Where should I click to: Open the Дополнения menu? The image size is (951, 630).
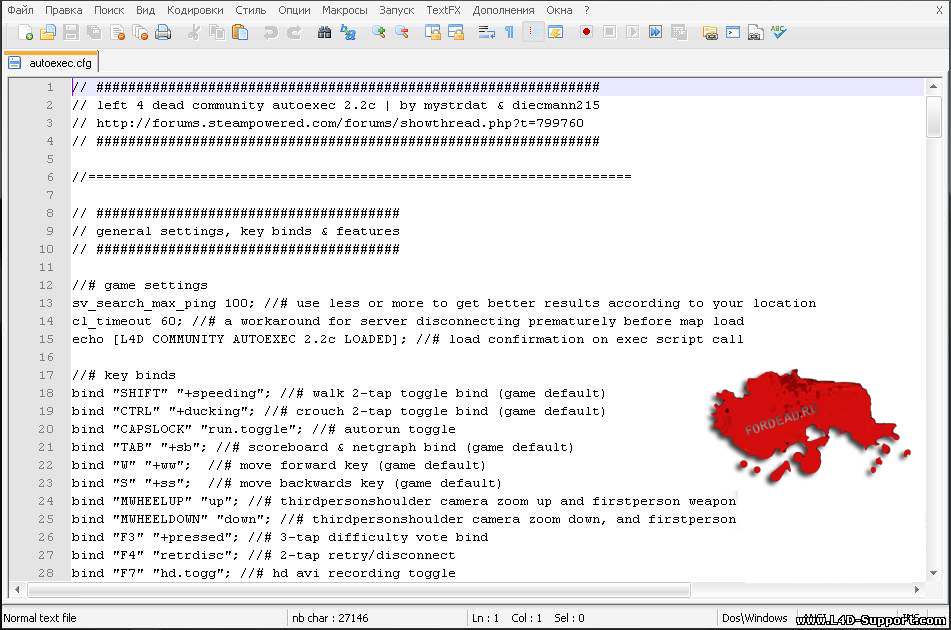pyautogui.click(x=503, y=10)
